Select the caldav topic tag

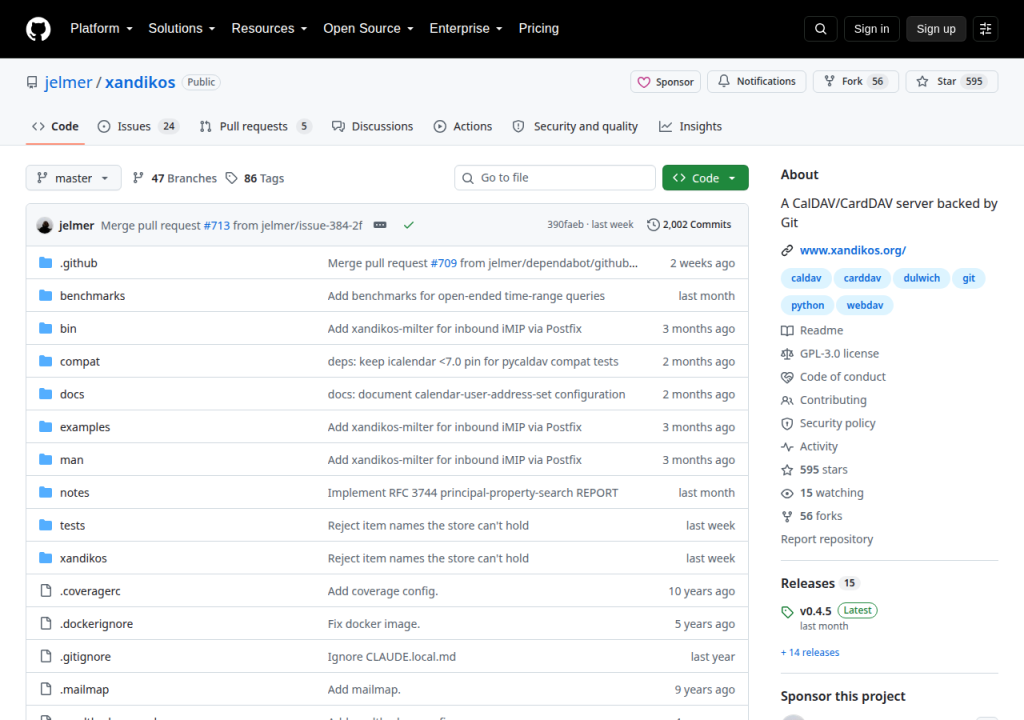806,278
